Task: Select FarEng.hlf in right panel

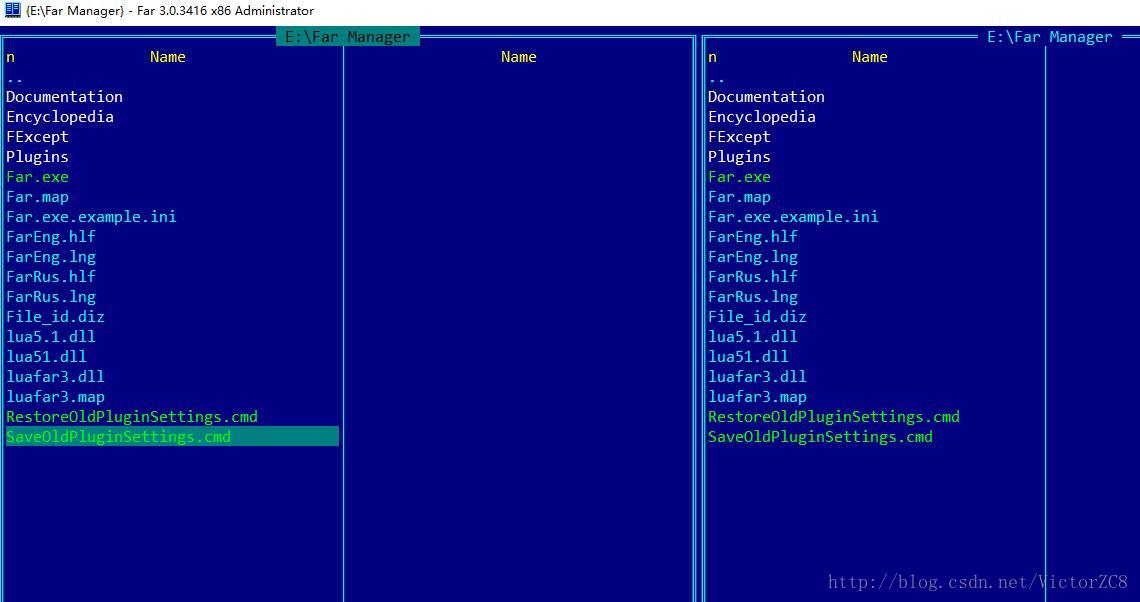Action: click(752, 237)
